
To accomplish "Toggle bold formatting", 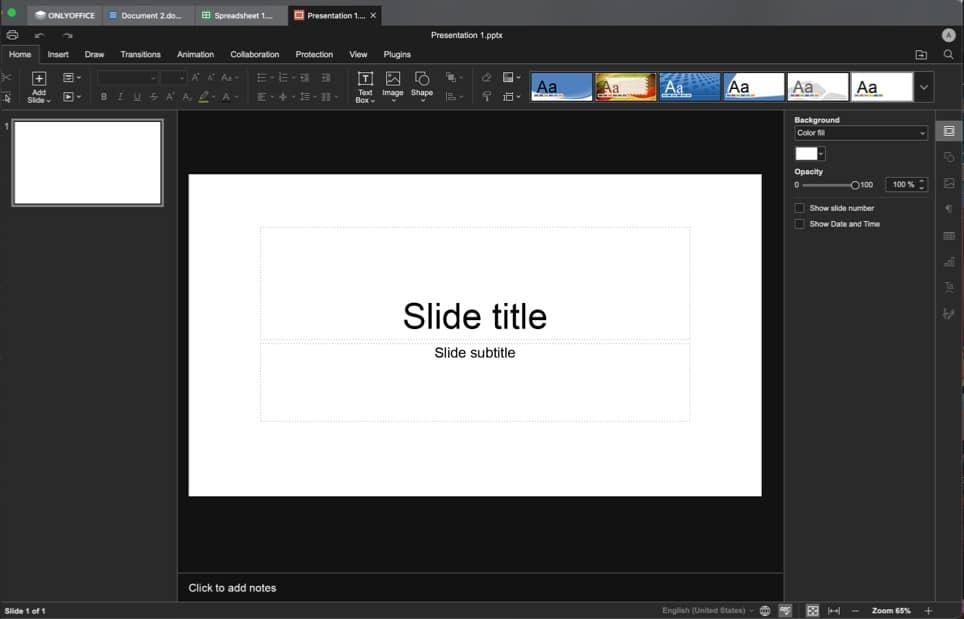I will click(x=104, y=97).
